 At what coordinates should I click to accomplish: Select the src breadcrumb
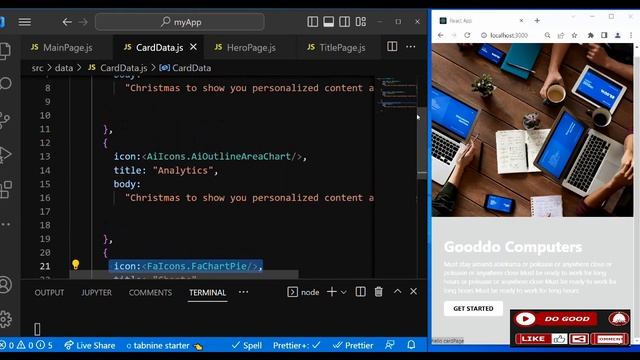[37, 68]
